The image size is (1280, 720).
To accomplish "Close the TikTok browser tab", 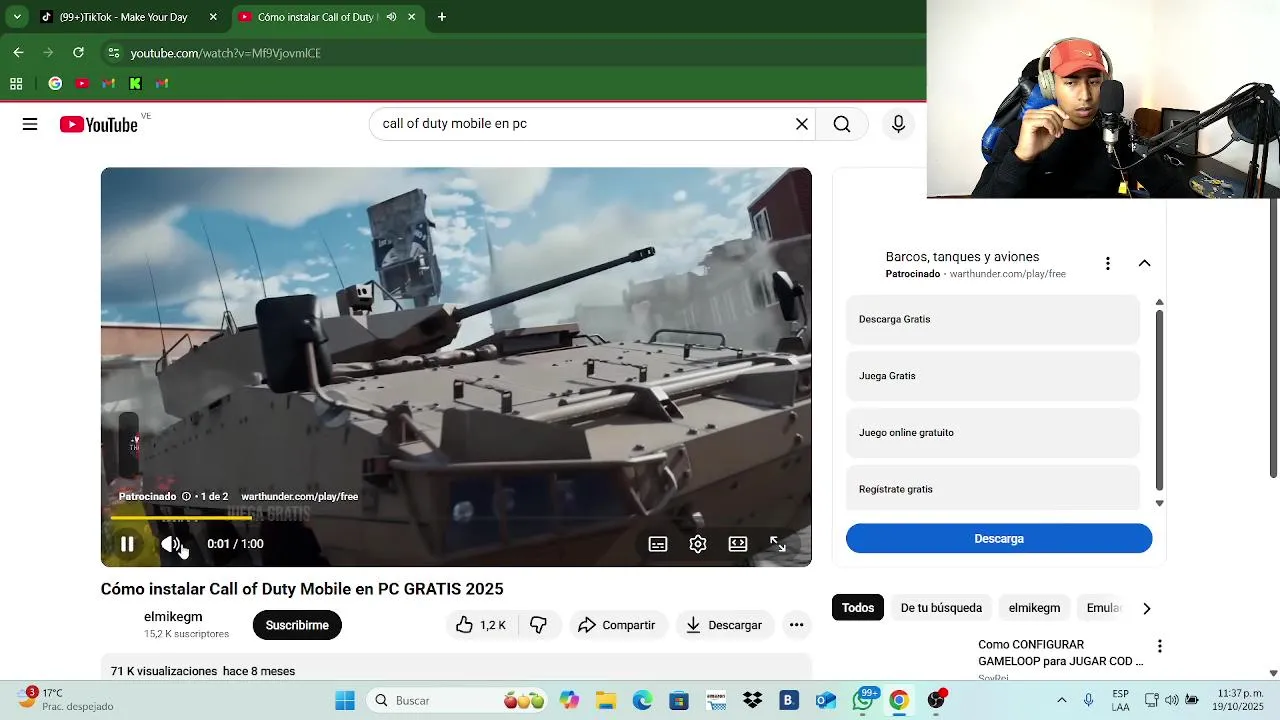I will click(213, 17).
